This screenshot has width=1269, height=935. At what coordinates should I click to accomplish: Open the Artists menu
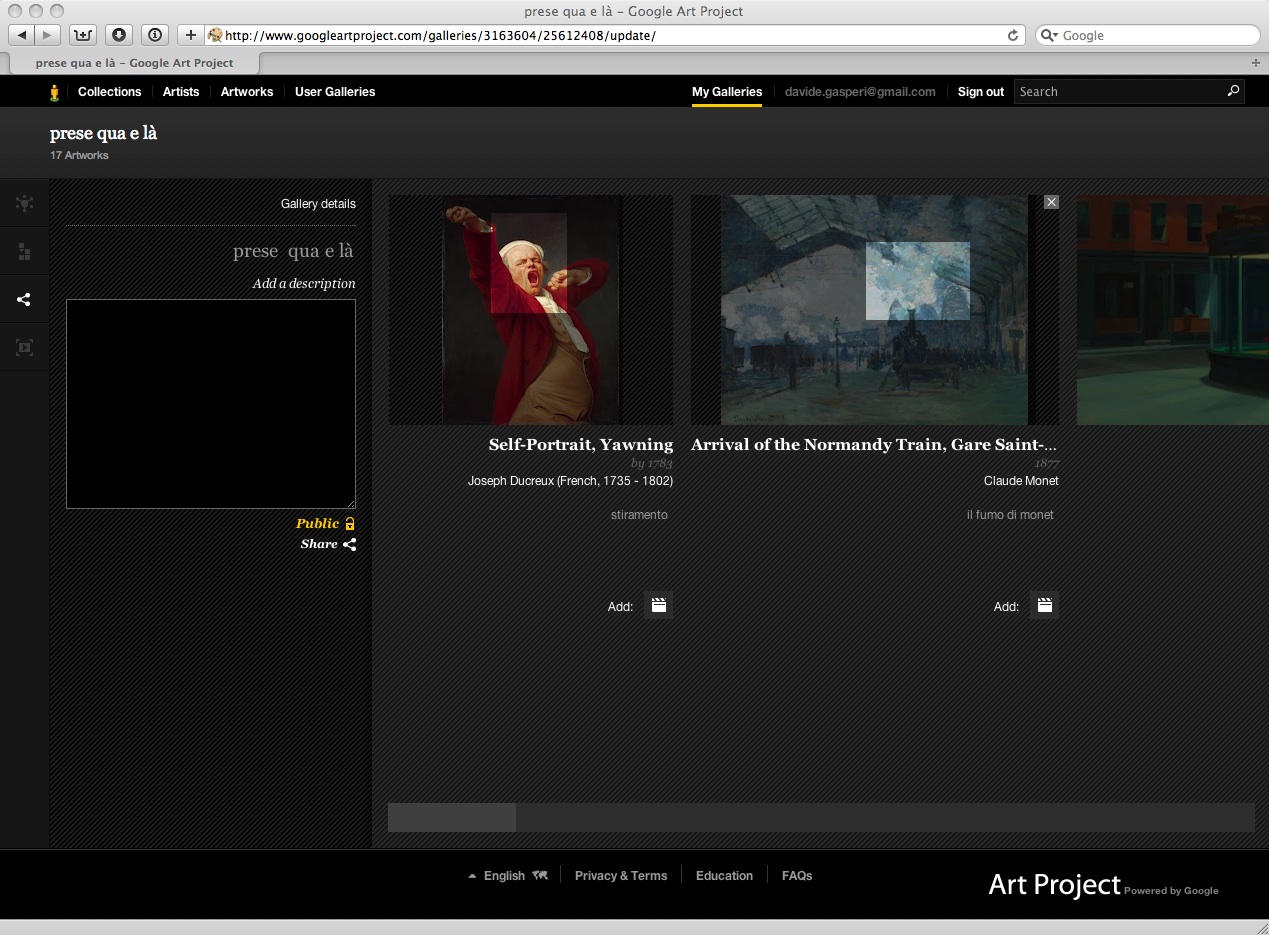click(181, 91)
